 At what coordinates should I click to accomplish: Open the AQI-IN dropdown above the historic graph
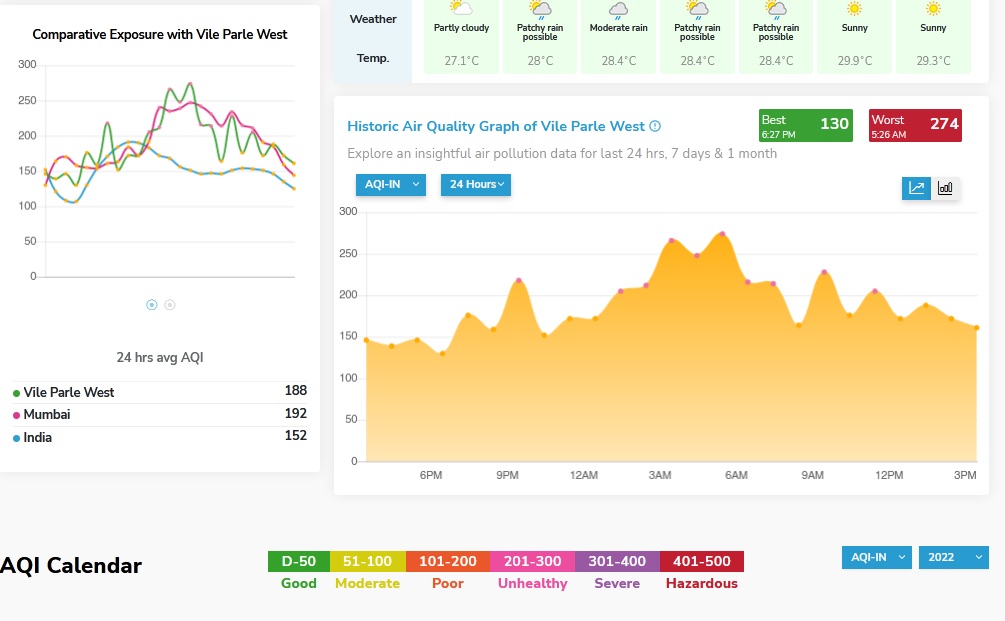click(x=390, y=184)
